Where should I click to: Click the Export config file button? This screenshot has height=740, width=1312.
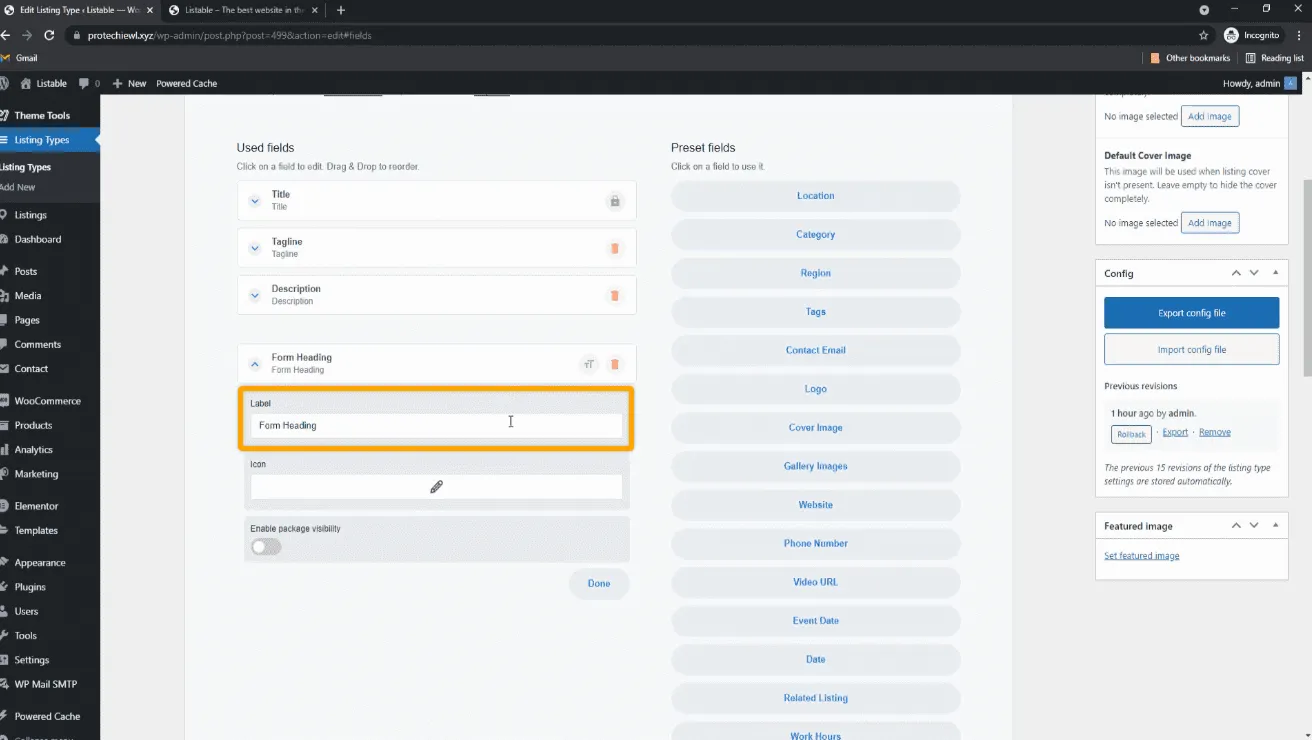(x=1191, y=313)
